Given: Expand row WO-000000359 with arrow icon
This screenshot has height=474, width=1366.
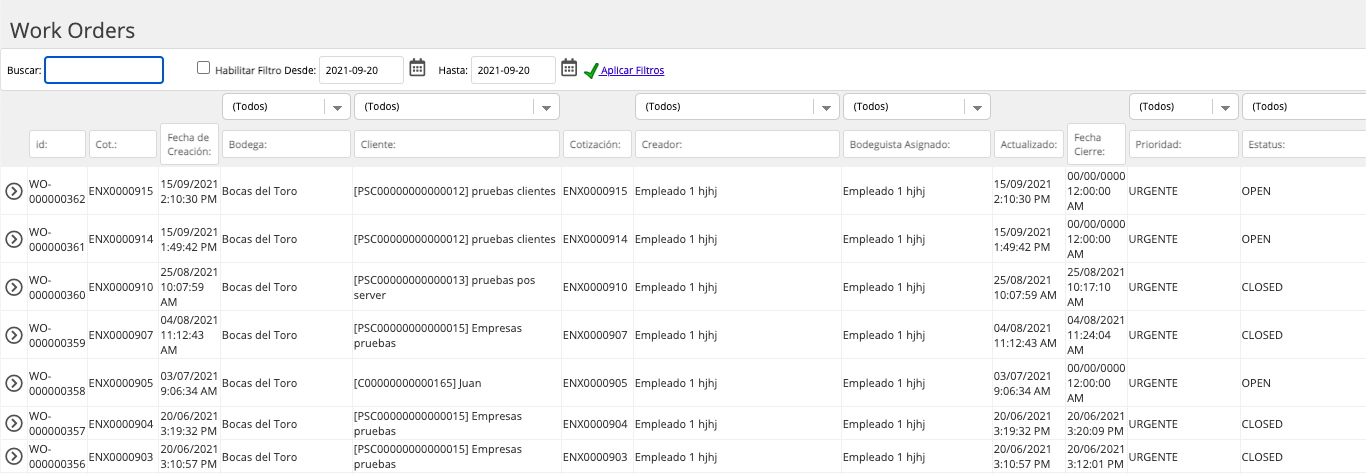Looking at the screenshot, I should pos(14,335).
